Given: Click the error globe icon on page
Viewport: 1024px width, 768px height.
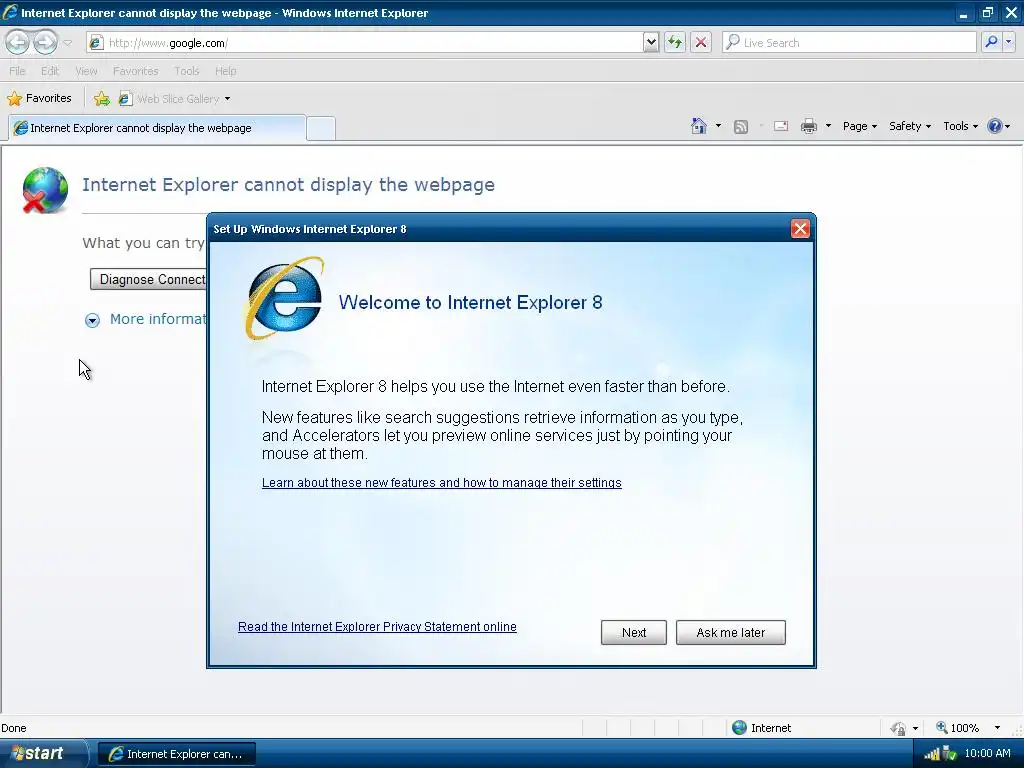Looking at the screenshot, I should [x=44, y=190].
